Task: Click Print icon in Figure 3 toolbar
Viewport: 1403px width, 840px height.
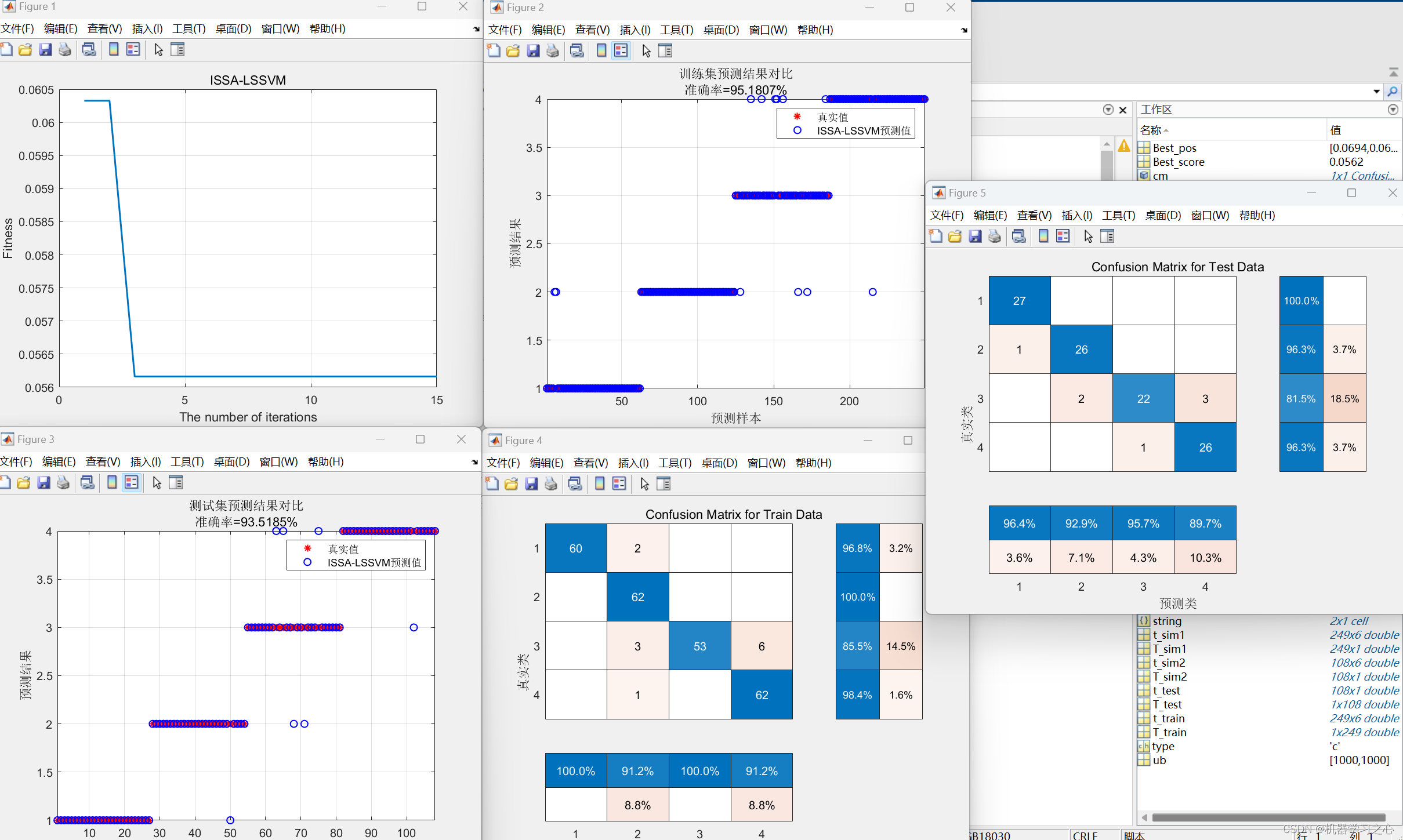Action: pyautogui.click(x=63, y=483)
